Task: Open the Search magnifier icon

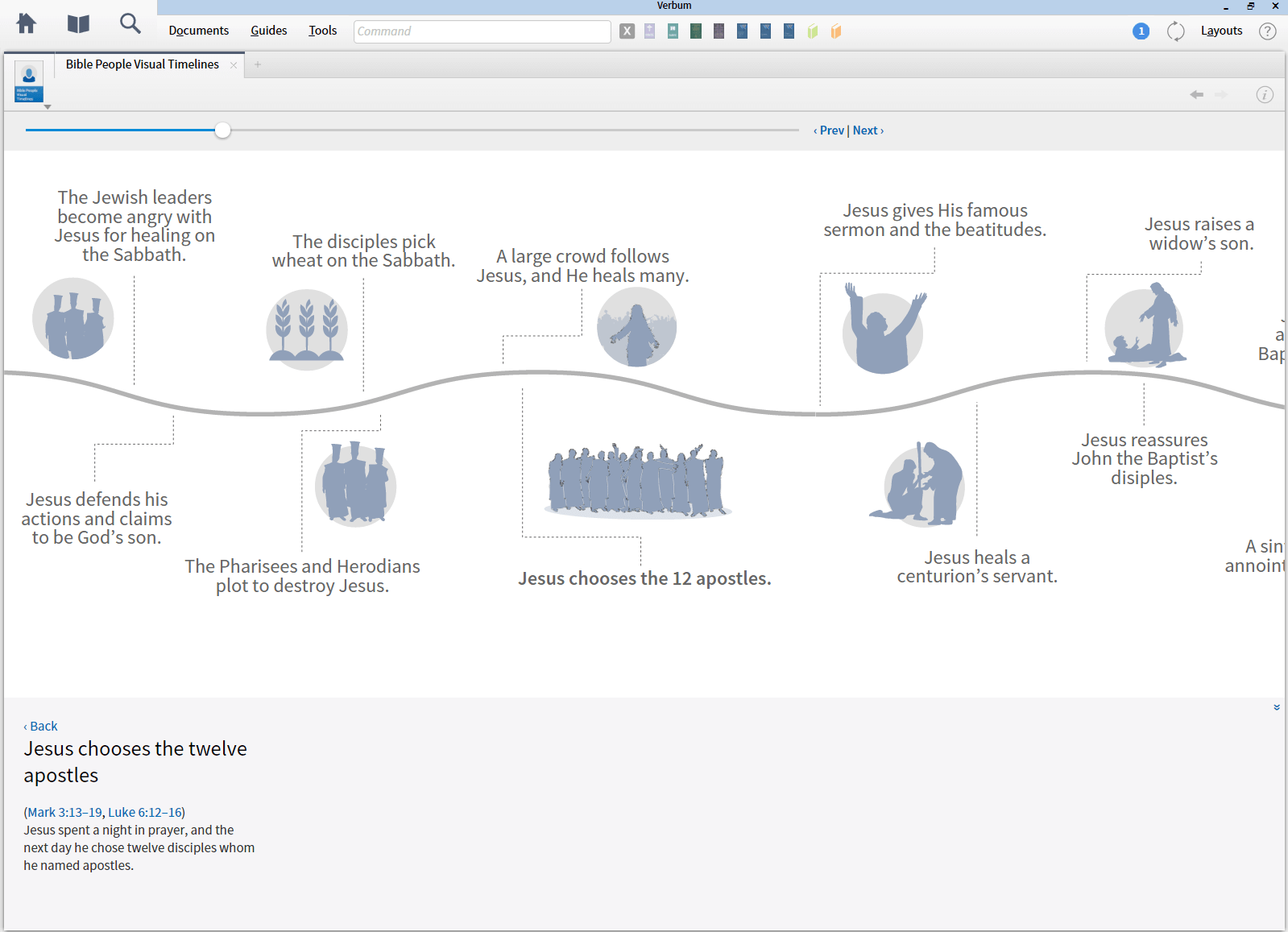Action: click(130, 24)
